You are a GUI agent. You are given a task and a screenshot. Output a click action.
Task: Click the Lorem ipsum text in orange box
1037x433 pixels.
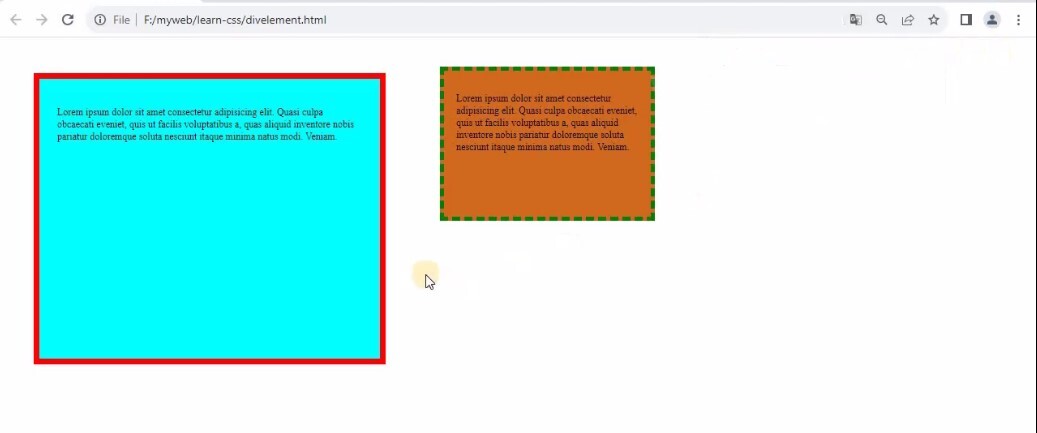[547, 122]
